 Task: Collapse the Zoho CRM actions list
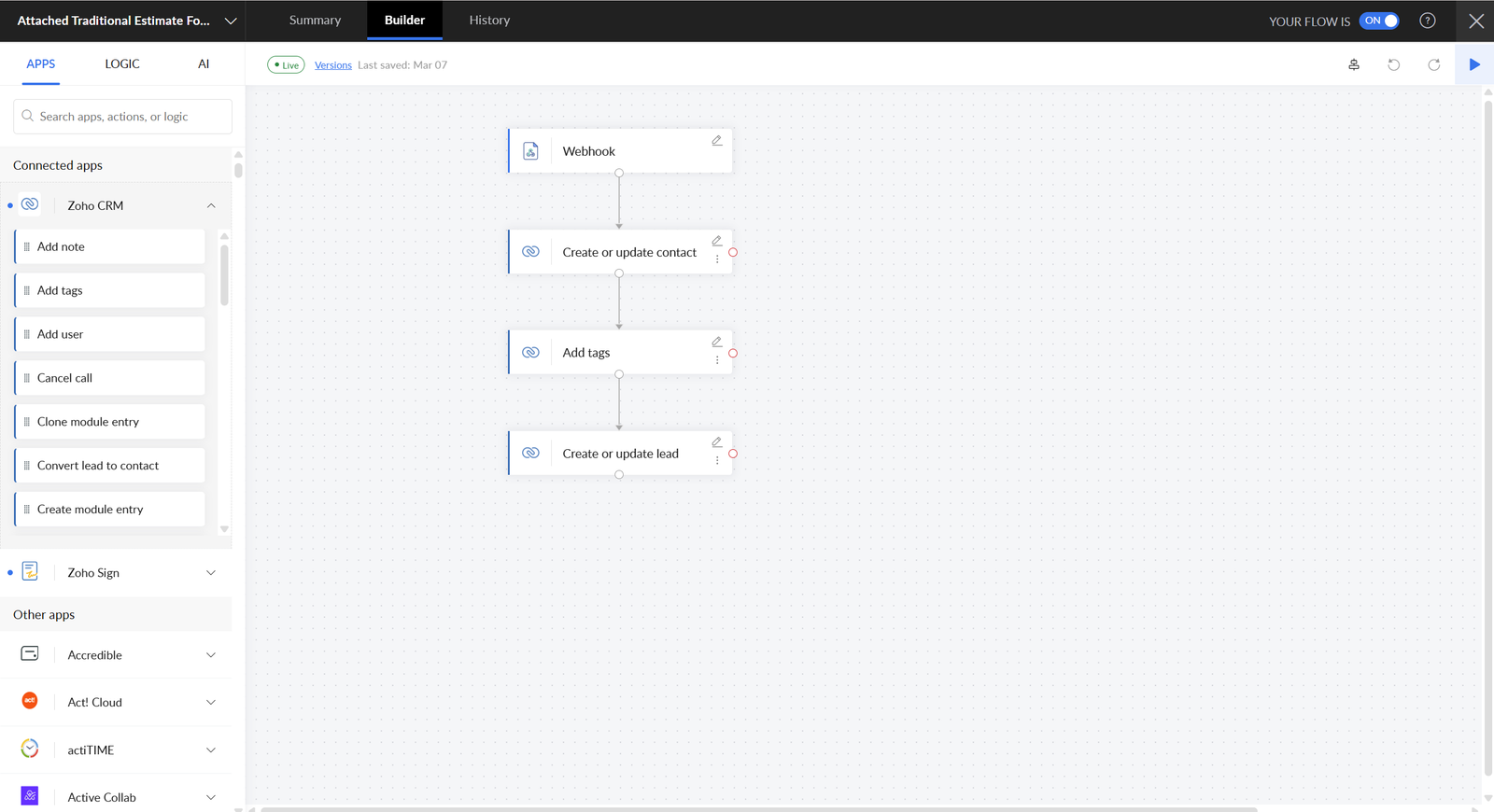211,205
